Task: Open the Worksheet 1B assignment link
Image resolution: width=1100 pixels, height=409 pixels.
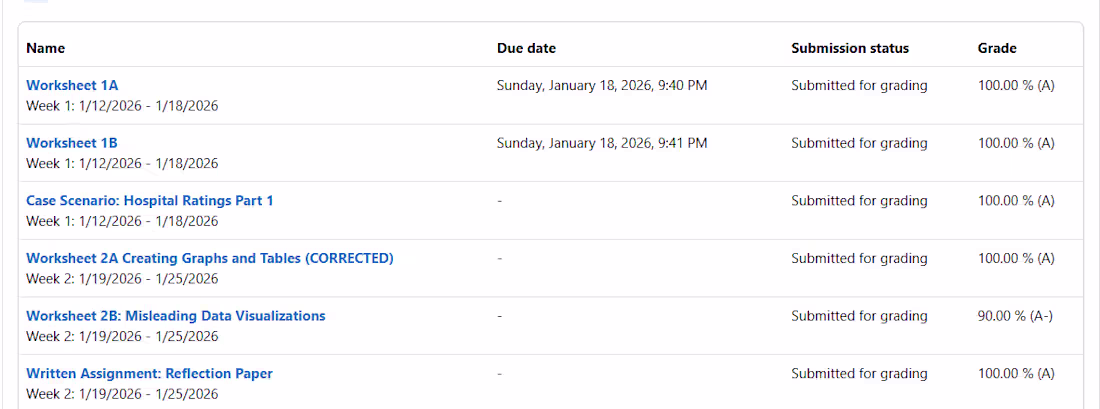Action: pos(72,143)
